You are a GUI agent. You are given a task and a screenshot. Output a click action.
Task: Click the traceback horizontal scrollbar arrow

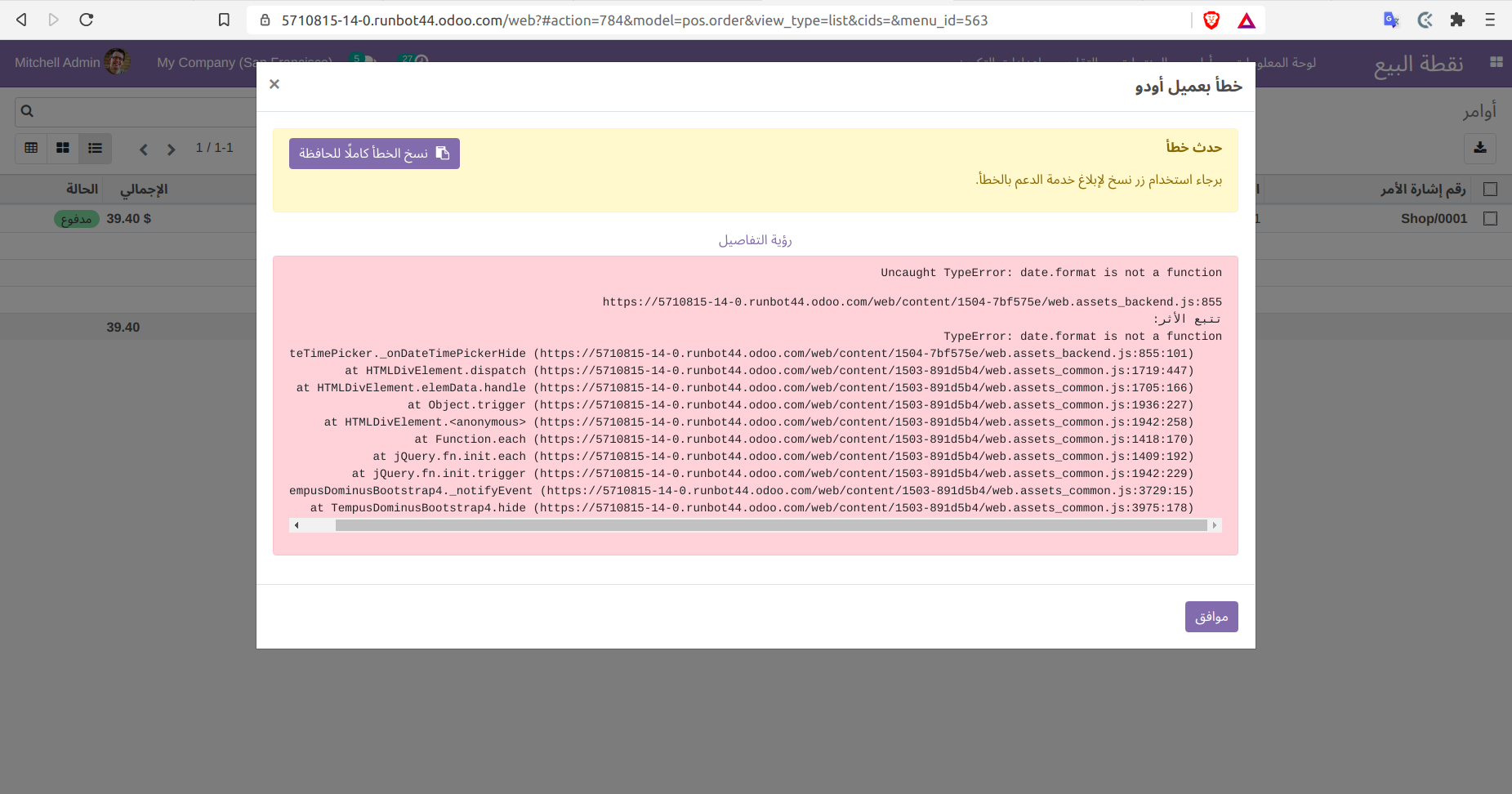pyautogui.click(x=297, y=525)
